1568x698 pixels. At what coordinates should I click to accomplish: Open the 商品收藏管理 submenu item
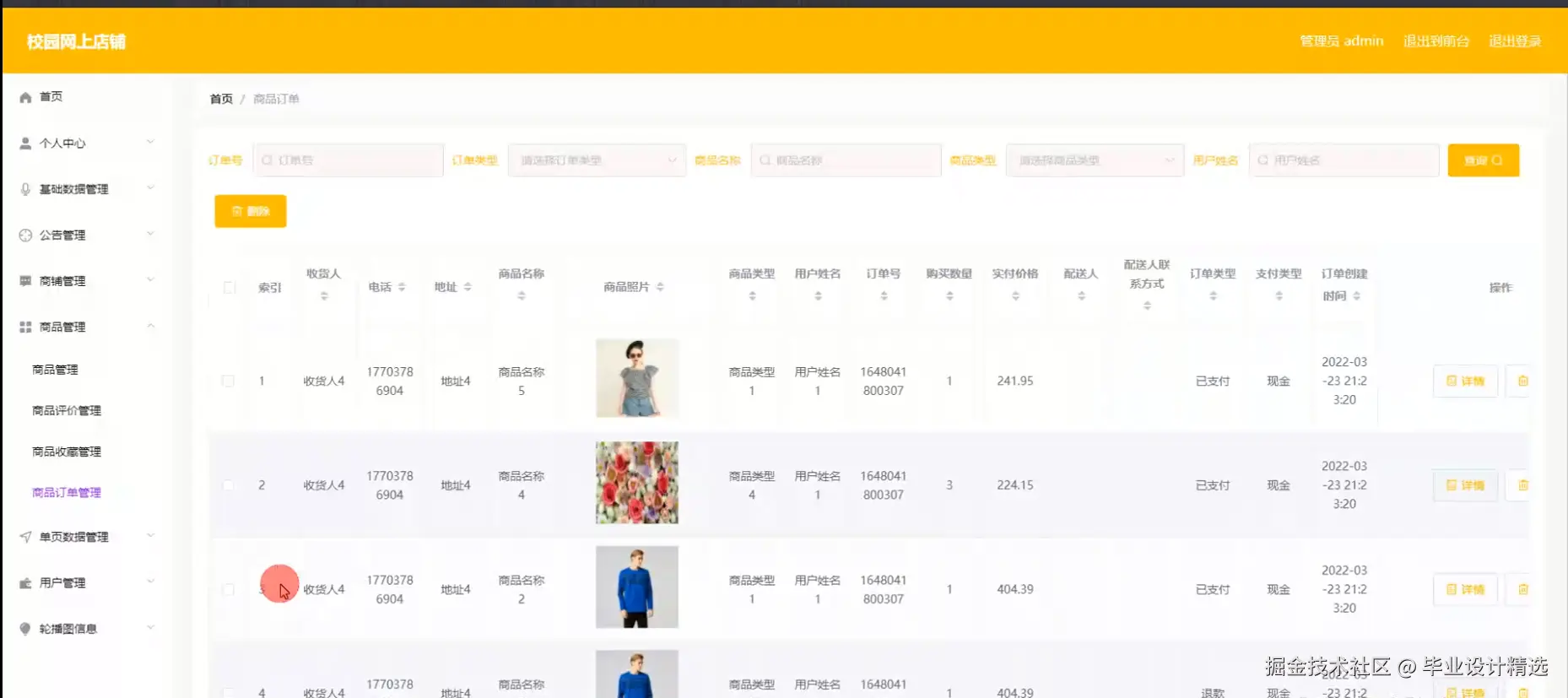pos(67,452)
